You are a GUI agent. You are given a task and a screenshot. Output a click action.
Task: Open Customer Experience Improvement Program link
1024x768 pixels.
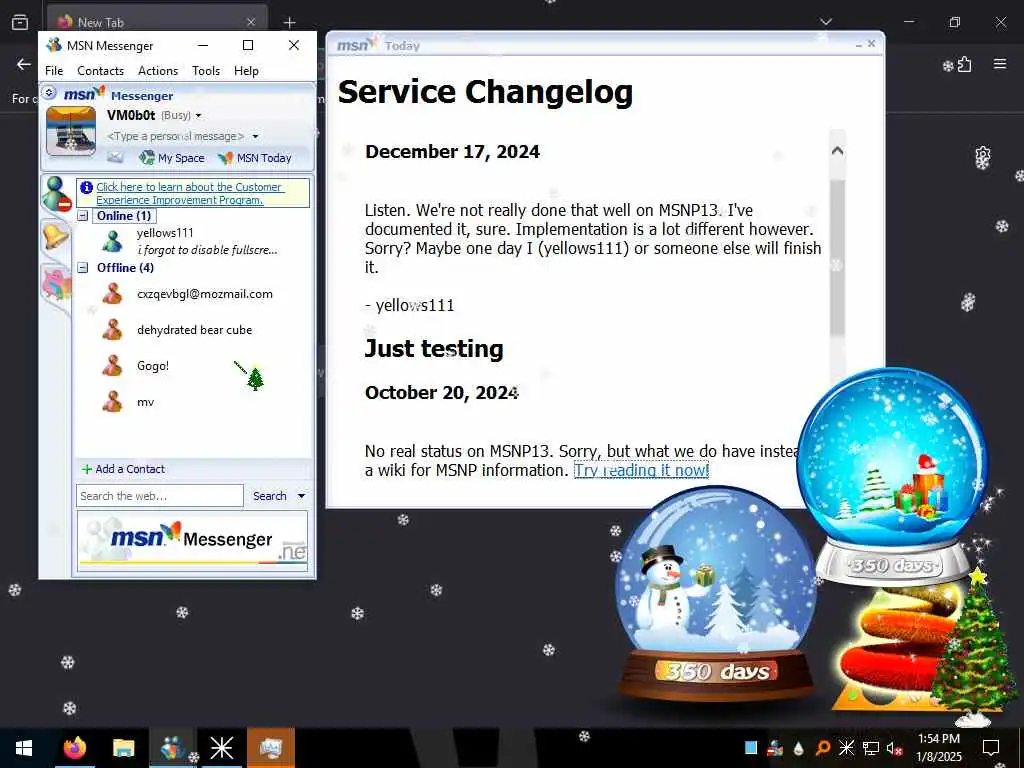(189, 193)
